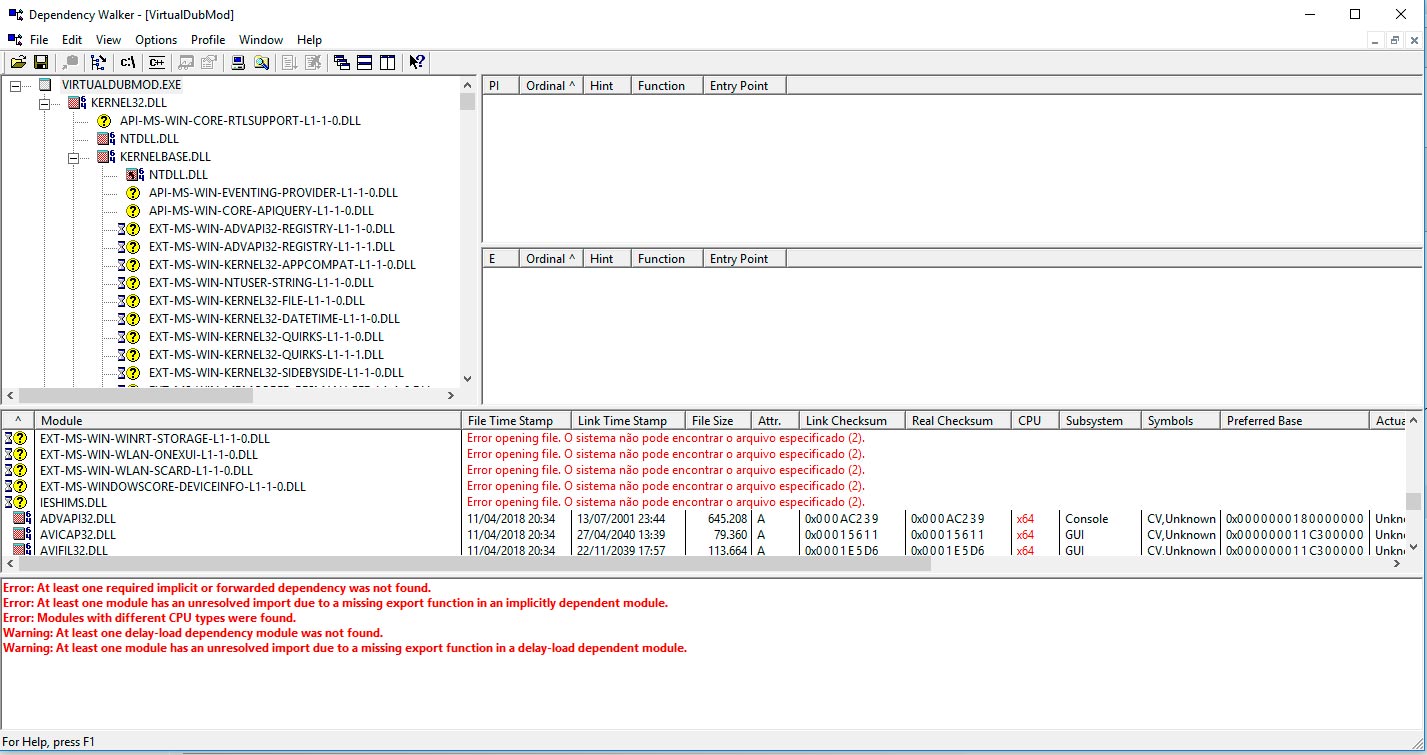Toggle Auto Expand tree toolbar icon

(99, 63)
